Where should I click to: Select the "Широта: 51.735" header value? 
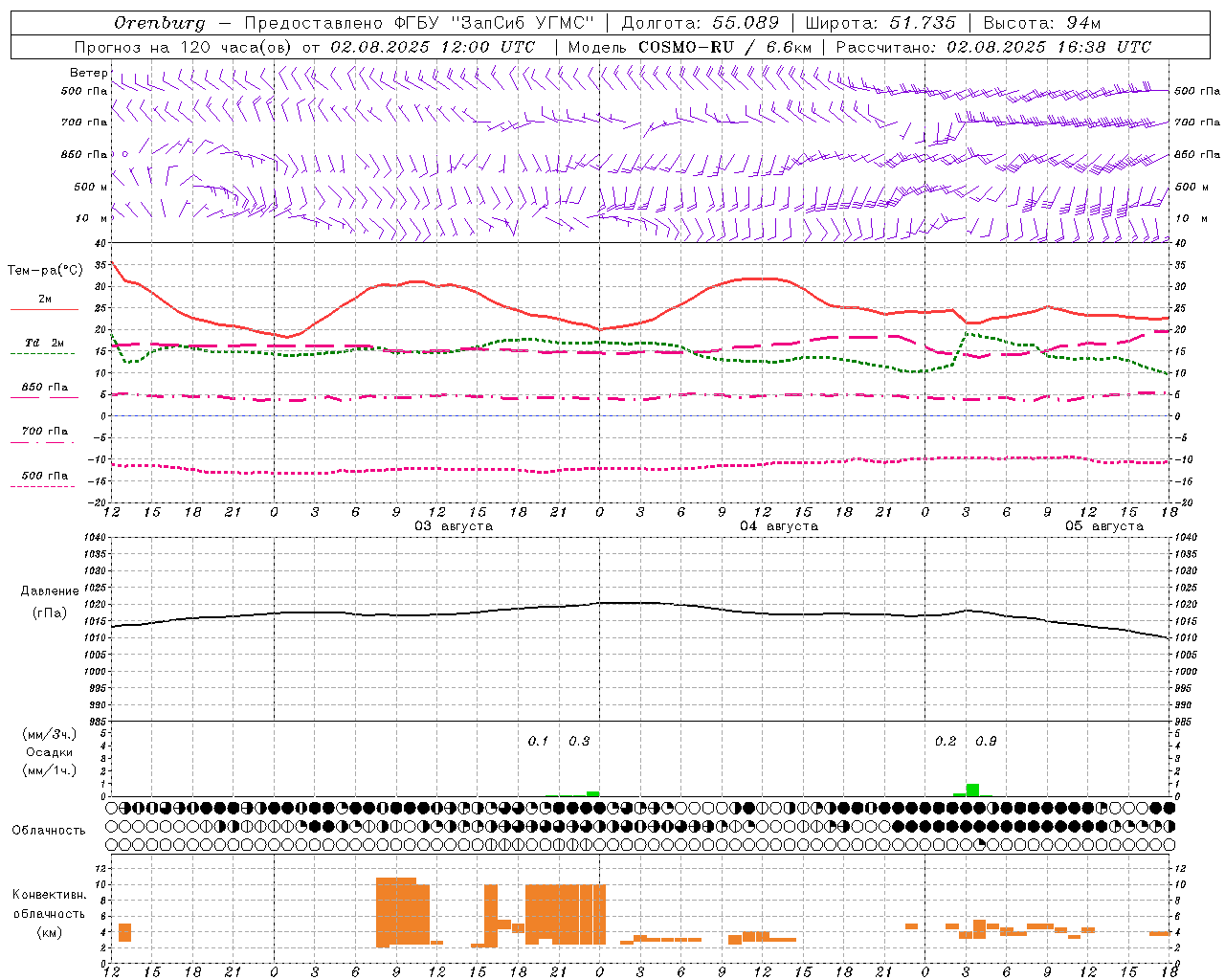click(880, 23)
